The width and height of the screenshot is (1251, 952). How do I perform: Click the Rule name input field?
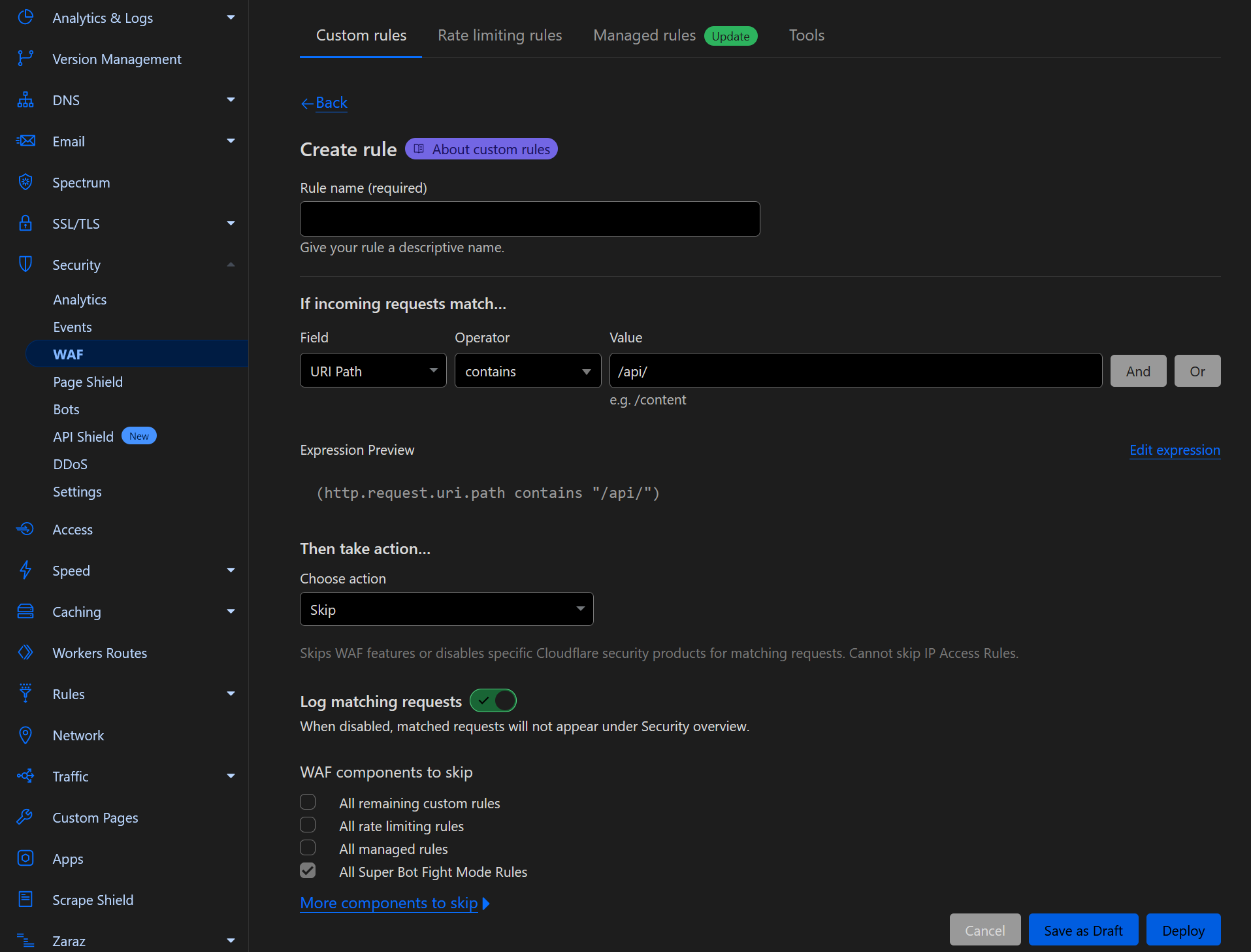click(x=529, y=219)
